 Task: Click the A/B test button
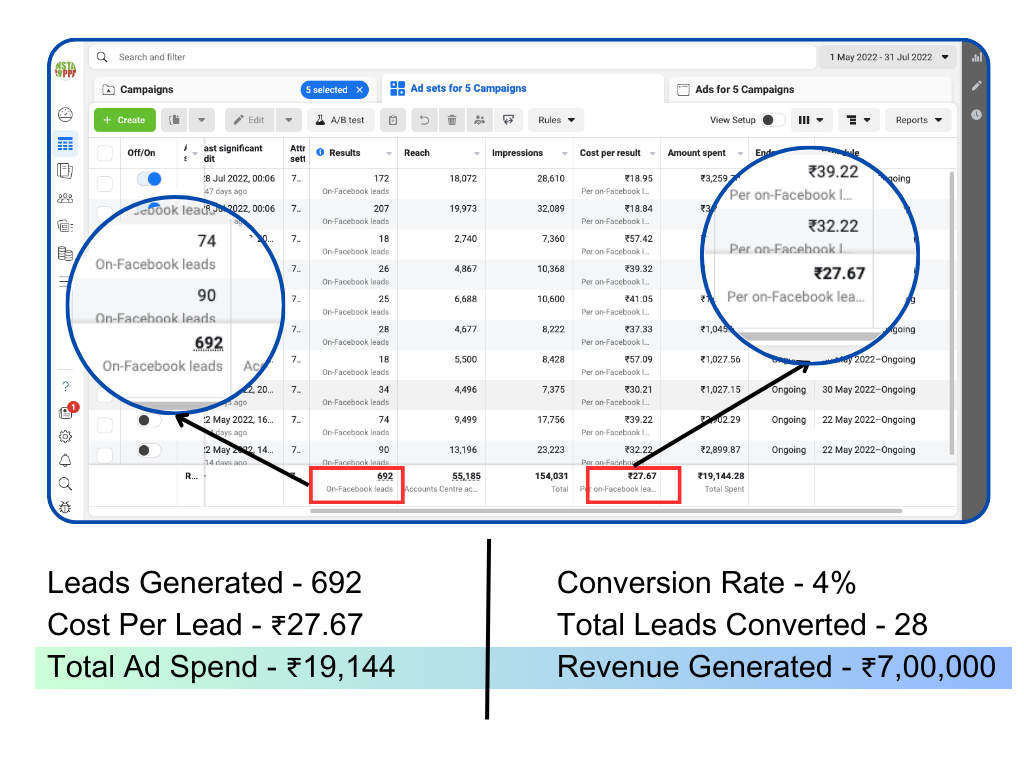coord(340,120)
